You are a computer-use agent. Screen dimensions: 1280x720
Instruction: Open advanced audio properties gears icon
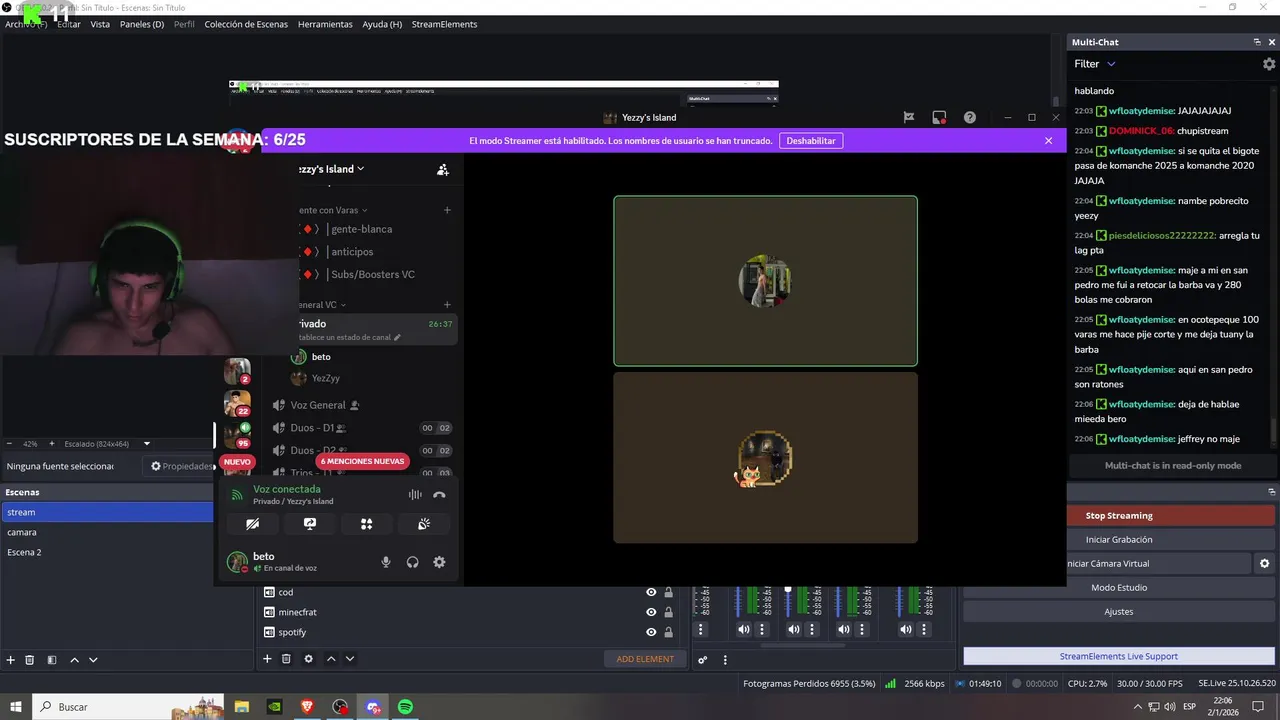point(703,659)
